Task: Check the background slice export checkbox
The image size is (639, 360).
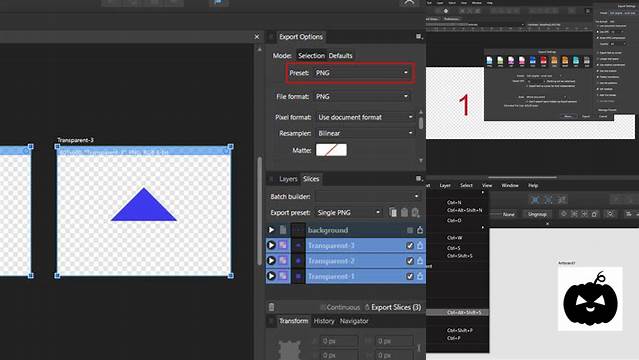Action: pyautogui.click(x=410, y=230)
